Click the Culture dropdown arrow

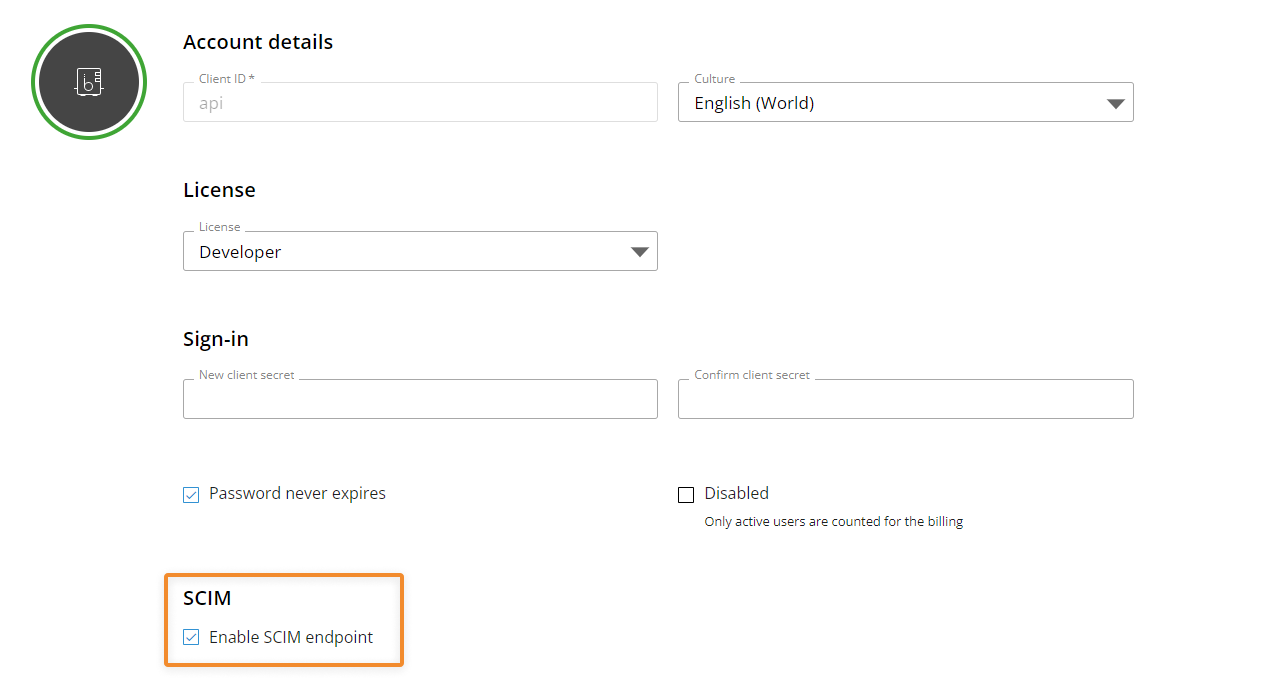coord(1115,101)
